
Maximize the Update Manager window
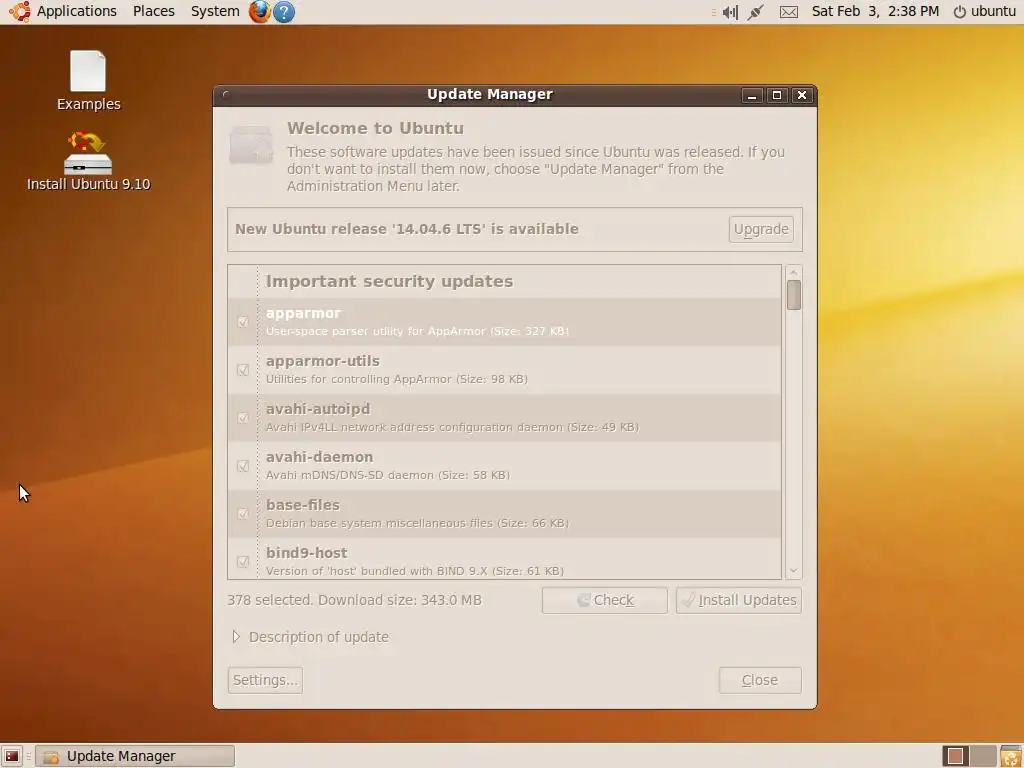[x=777, y=95]
